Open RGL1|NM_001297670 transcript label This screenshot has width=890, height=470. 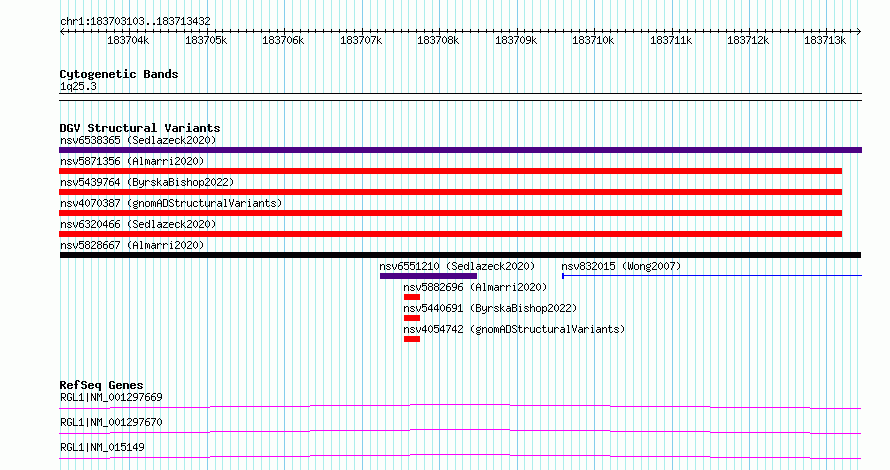point(111,422)
